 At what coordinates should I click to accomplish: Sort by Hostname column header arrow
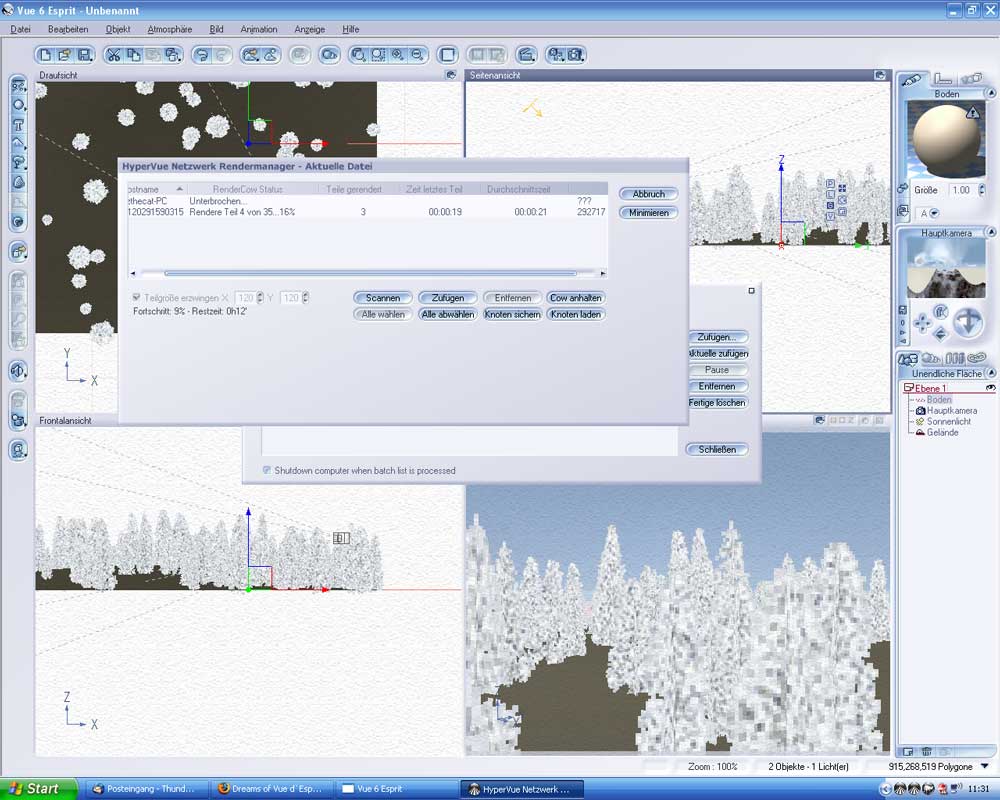click(180, 189)
